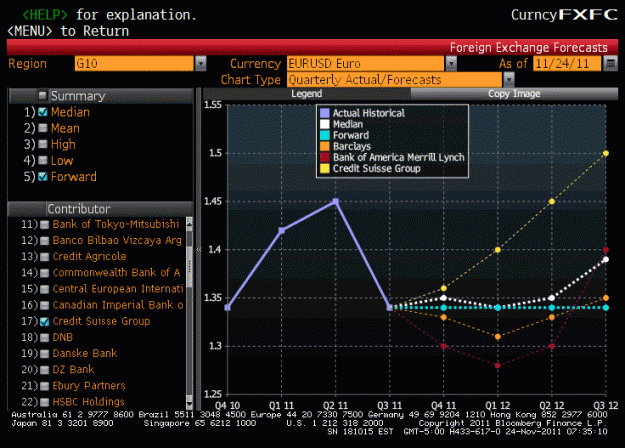Click the <HELP> command text

[45, 15]
